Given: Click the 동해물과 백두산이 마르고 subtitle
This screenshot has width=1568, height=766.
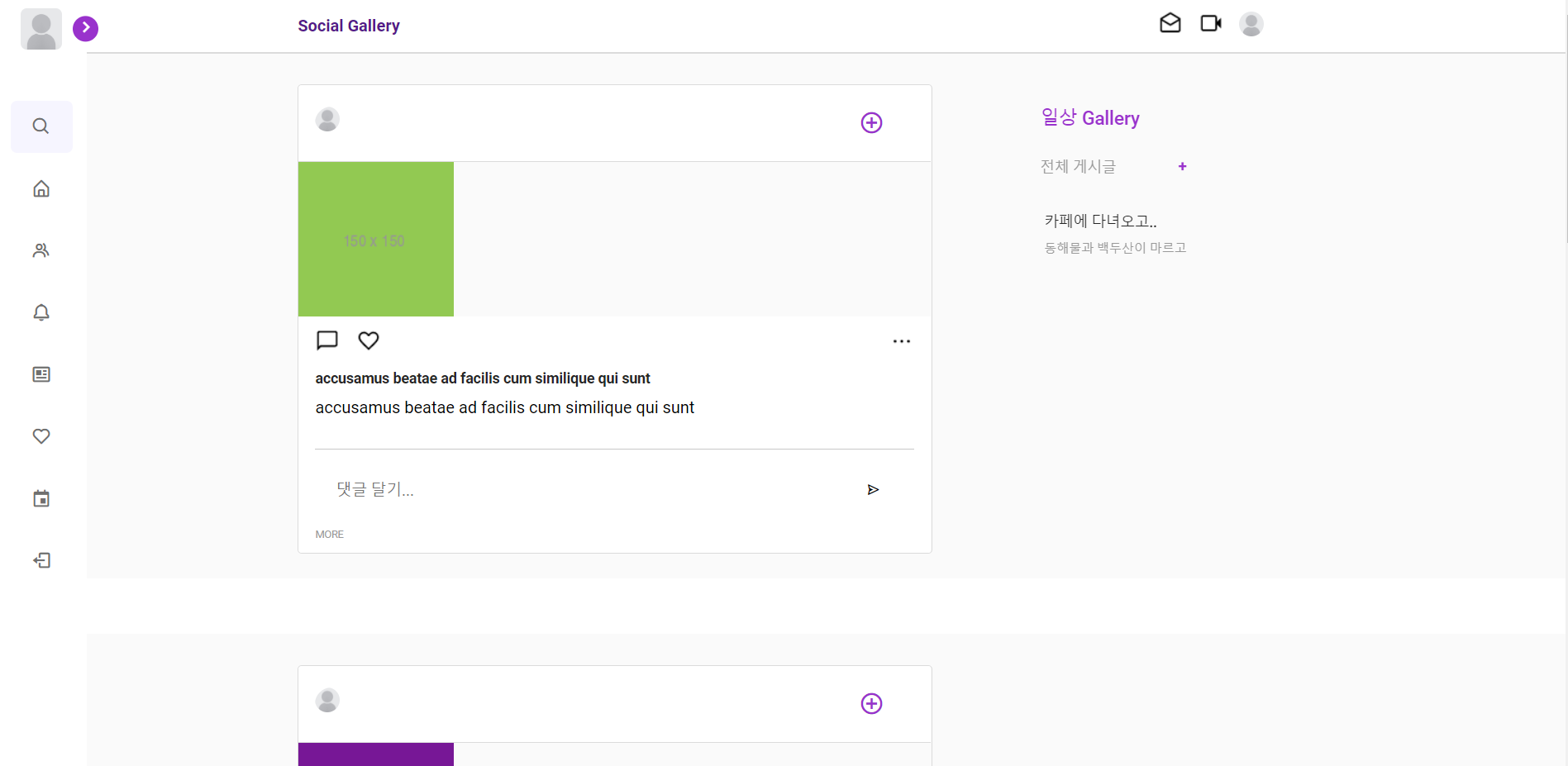Looking at the screenshot, I should pos(1115,248).
